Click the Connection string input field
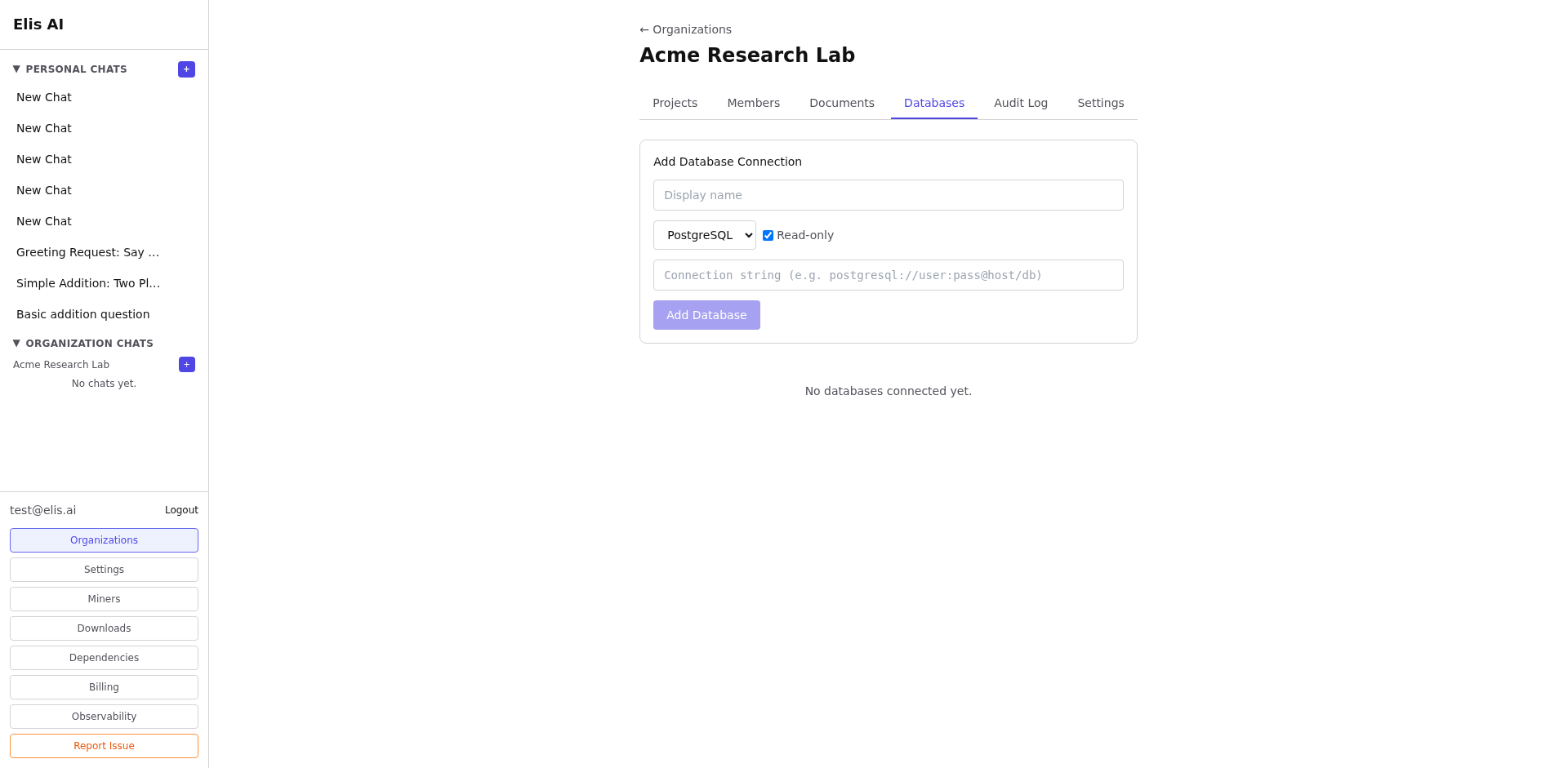Image resolution: width=1568 pixels, height=768 pixels. pos(888,275)
